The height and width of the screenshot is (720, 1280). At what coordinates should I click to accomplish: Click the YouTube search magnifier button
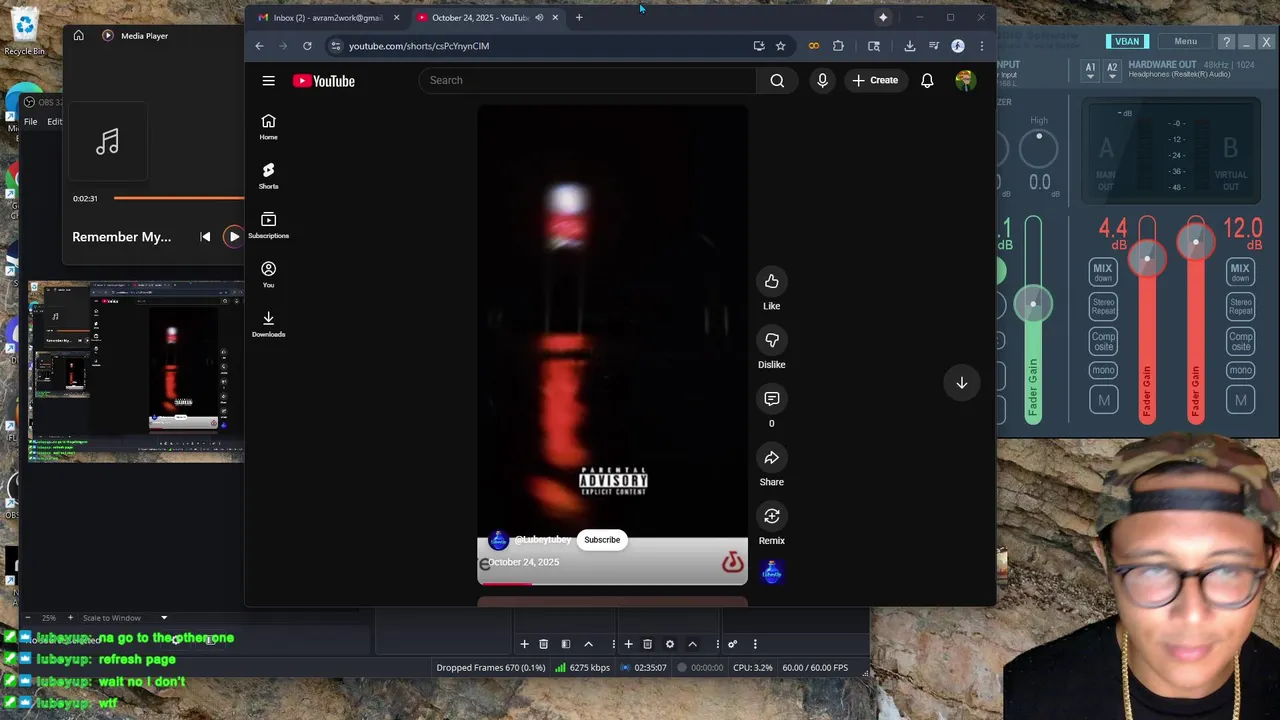point(777,80)
